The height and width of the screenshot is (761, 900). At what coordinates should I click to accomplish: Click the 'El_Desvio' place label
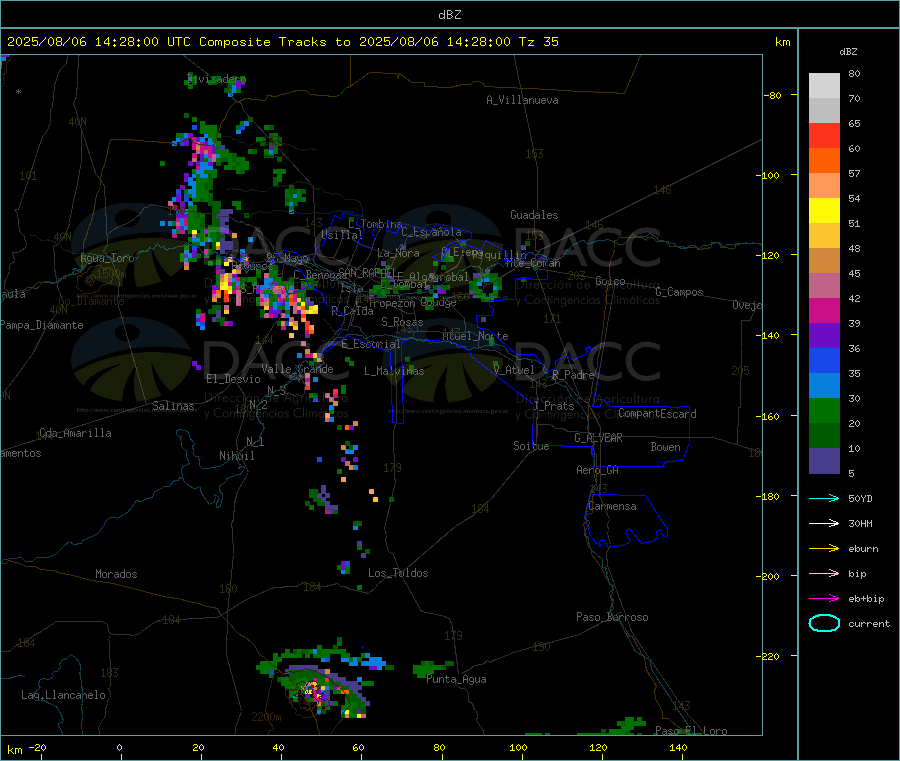[234, 379]
